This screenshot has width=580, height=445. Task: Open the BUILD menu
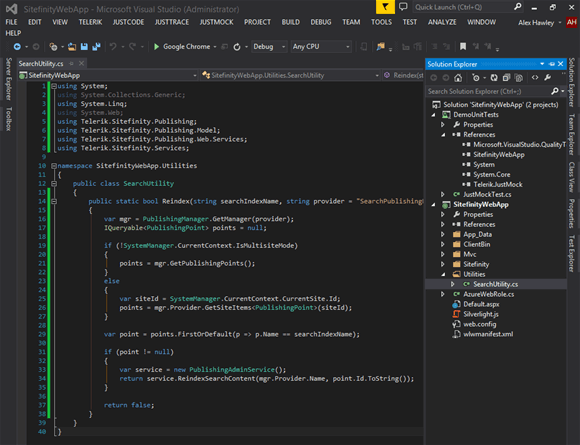(291, 22)
